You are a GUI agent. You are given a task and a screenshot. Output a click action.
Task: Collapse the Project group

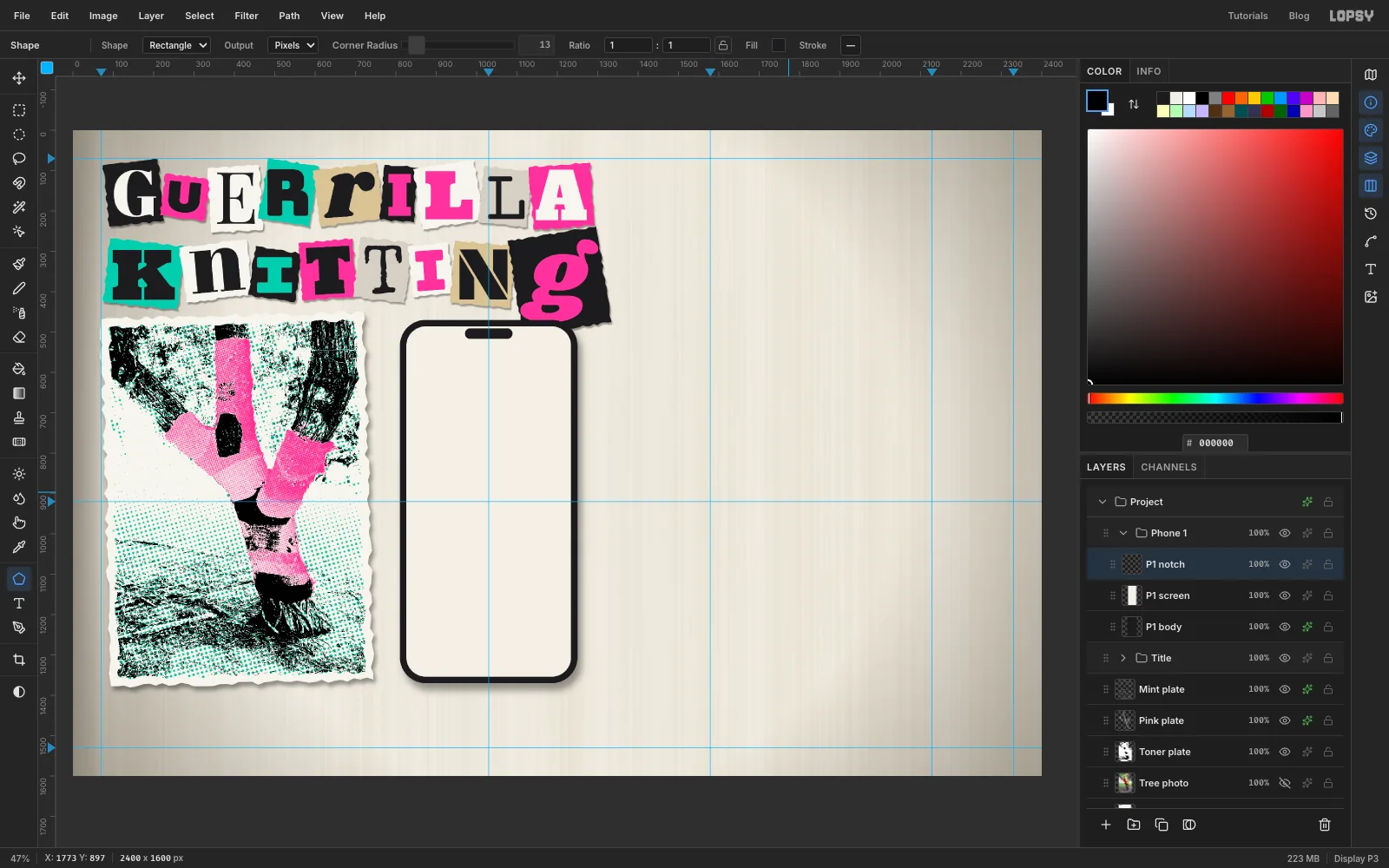pos(1103,502)
